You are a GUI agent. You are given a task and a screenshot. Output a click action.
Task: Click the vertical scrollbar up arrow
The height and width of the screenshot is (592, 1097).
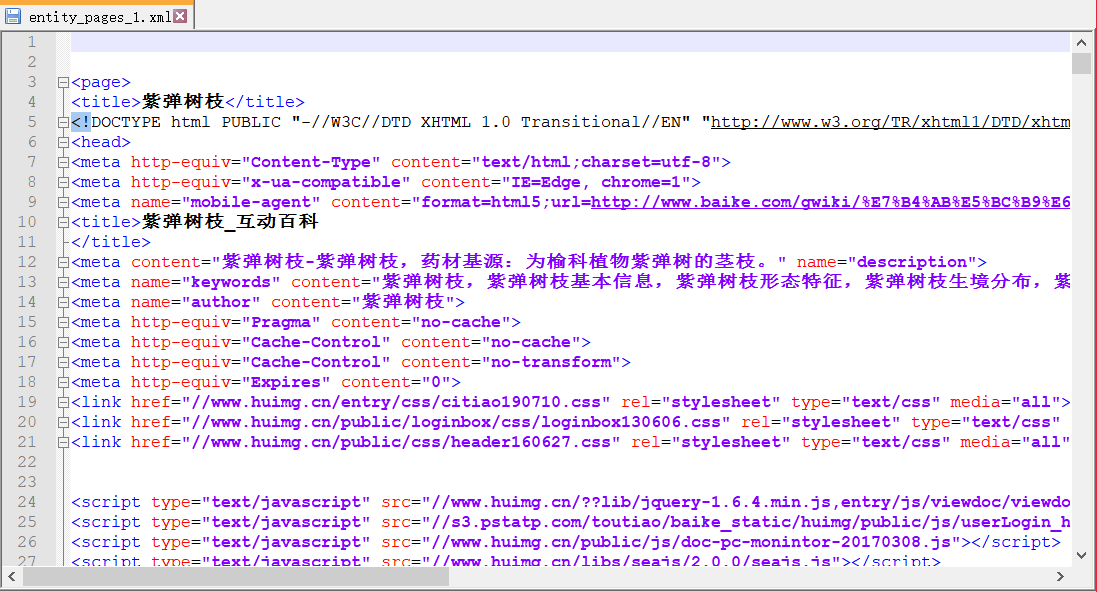tap(1081, 42)
